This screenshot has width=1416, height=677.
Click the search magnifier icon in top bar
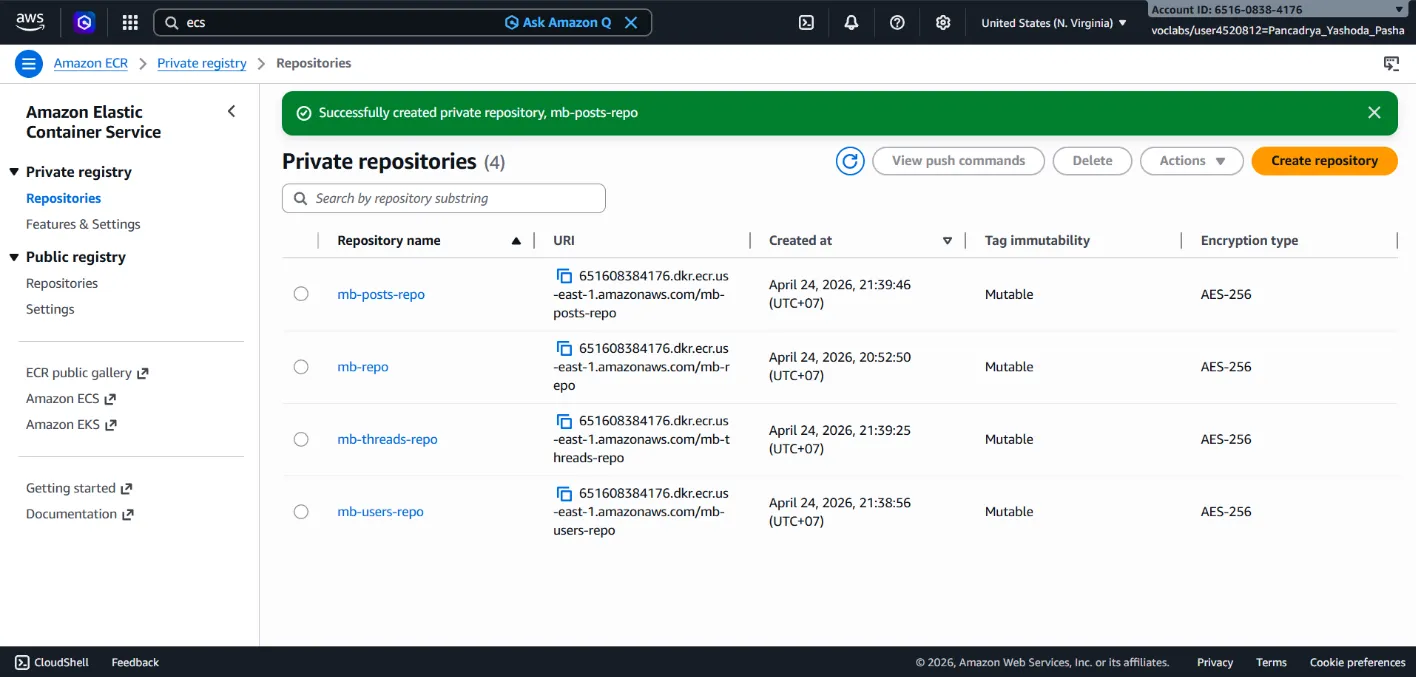click(171, 22)
